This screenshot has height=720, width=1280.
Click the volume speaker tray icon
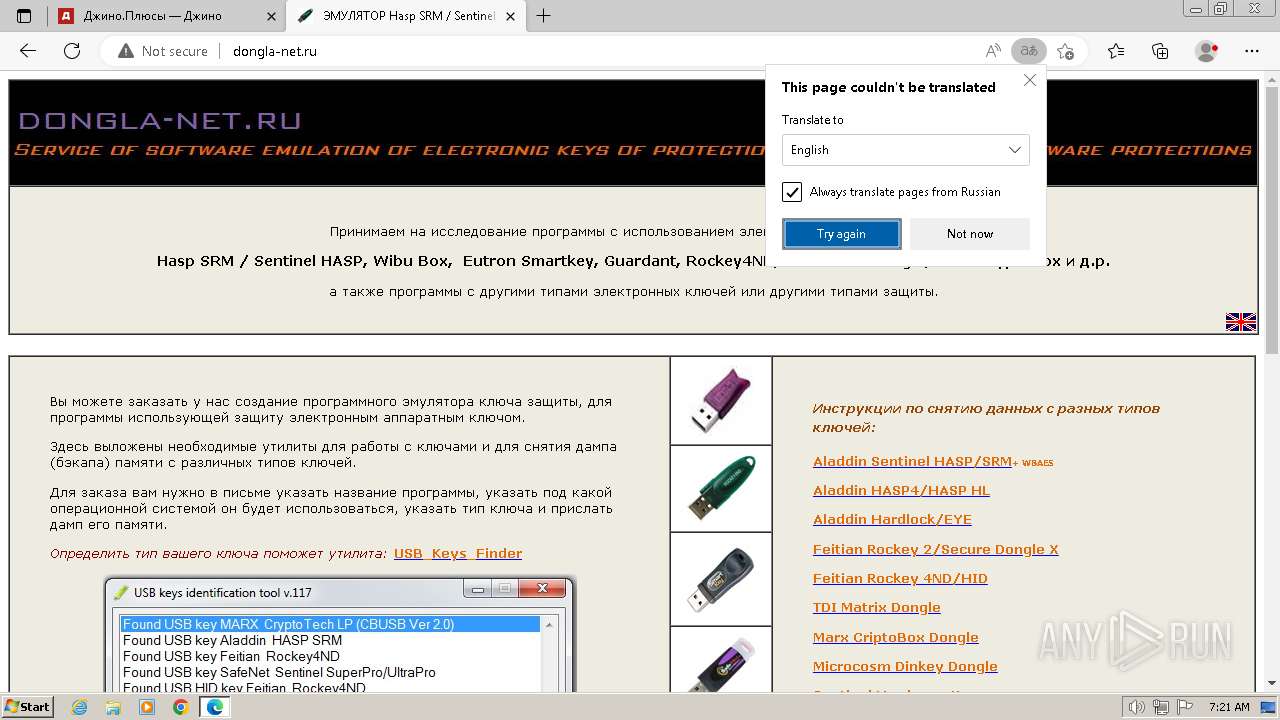tap(1136, 707)
